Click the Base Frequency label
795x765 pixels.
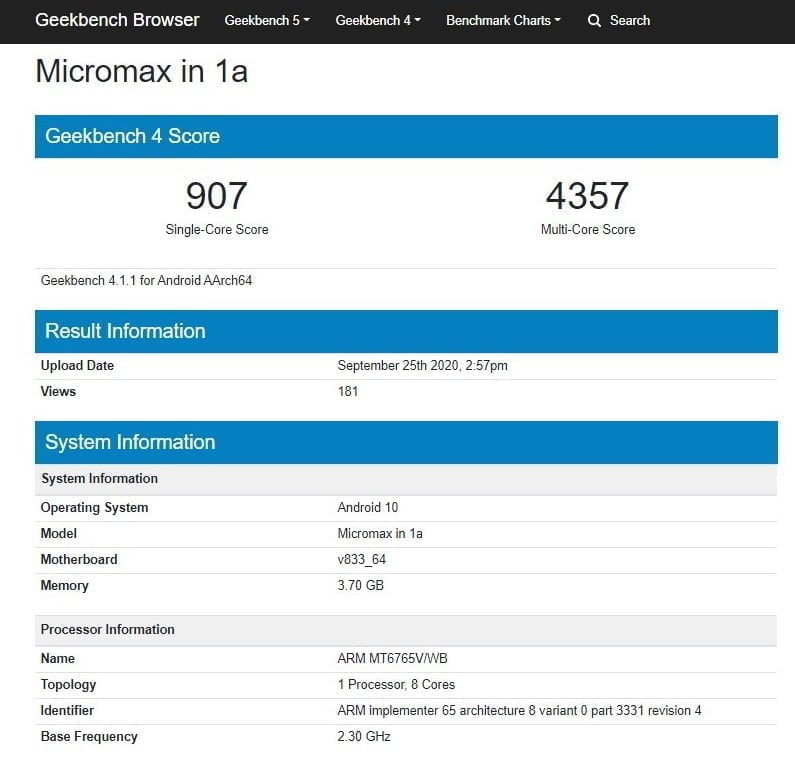(x=89, y=737)
